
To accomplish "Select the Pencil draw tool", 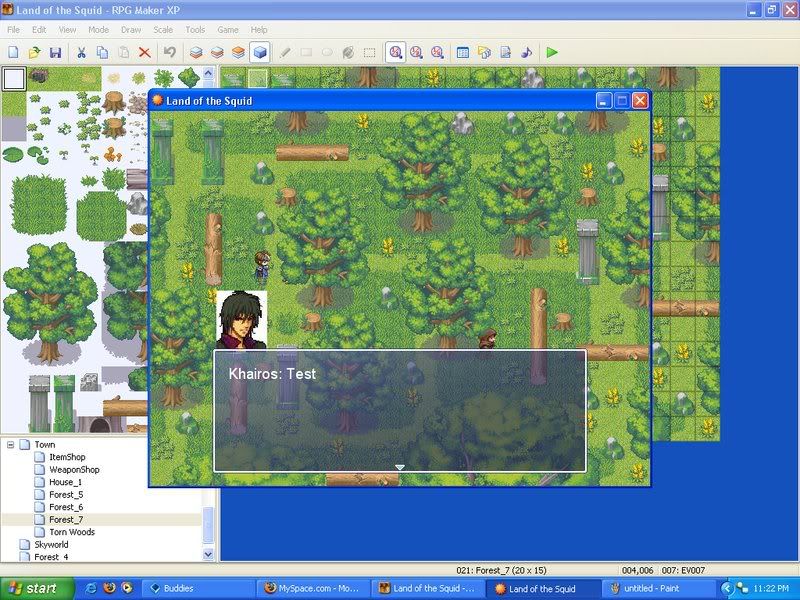I will (285, 52).
